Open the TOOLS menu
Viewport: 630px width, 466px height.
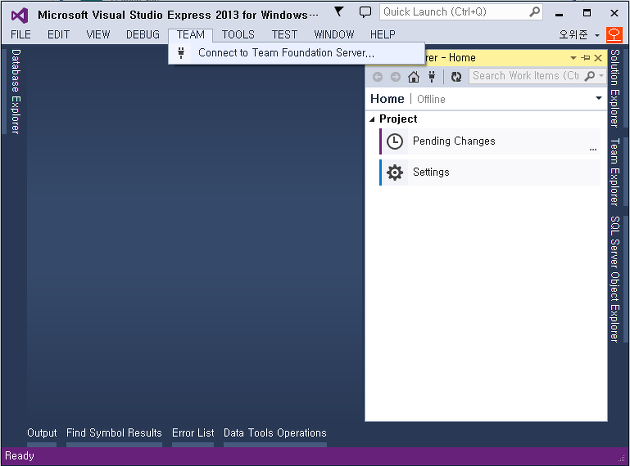[x=238, y=35]
